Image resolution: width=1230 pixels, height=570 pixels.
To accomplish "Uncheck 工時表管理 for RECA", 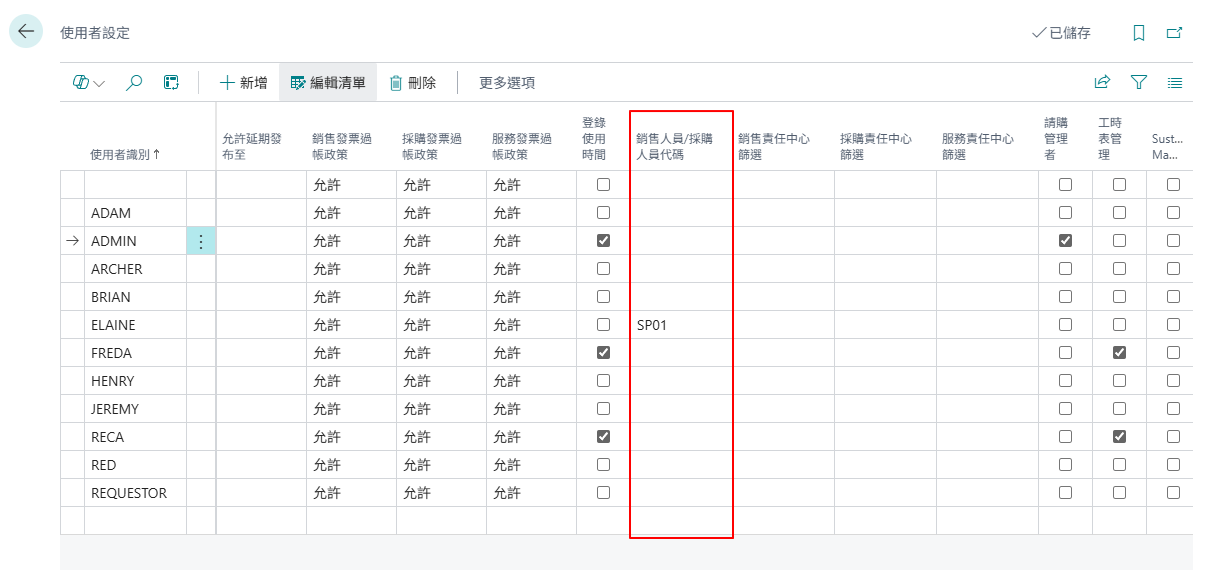I will coord(1119,437).
